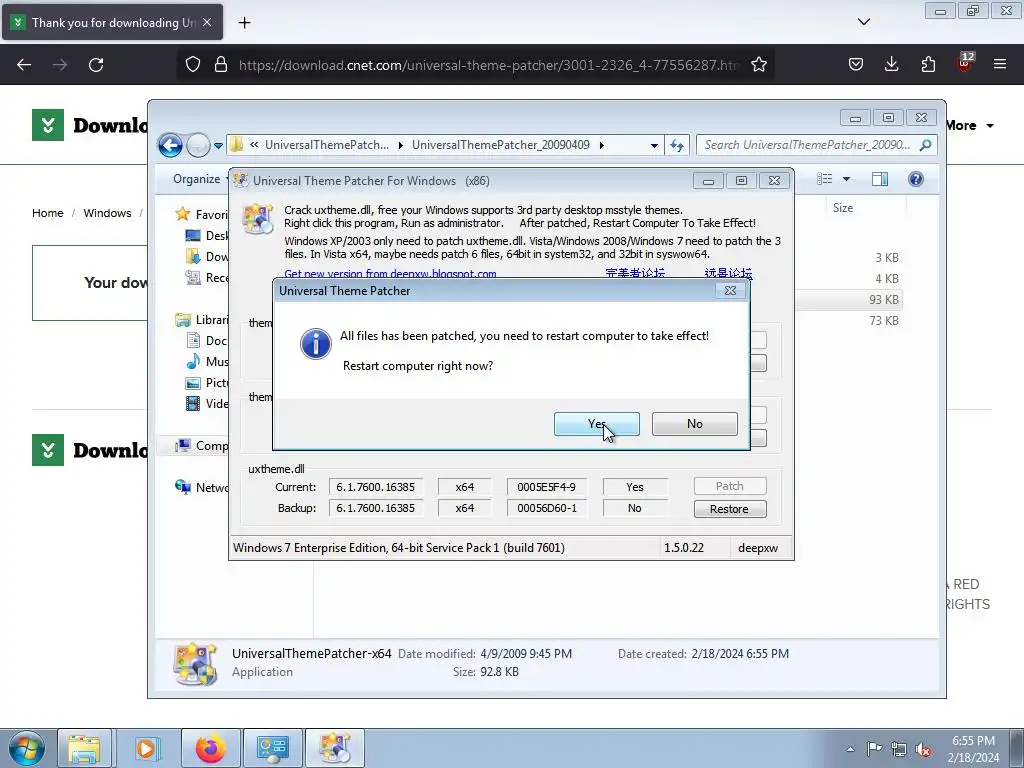Open Home breadcrumb link on CNET page
This screenshot has width=1024, height=768.
pos(48,213)
